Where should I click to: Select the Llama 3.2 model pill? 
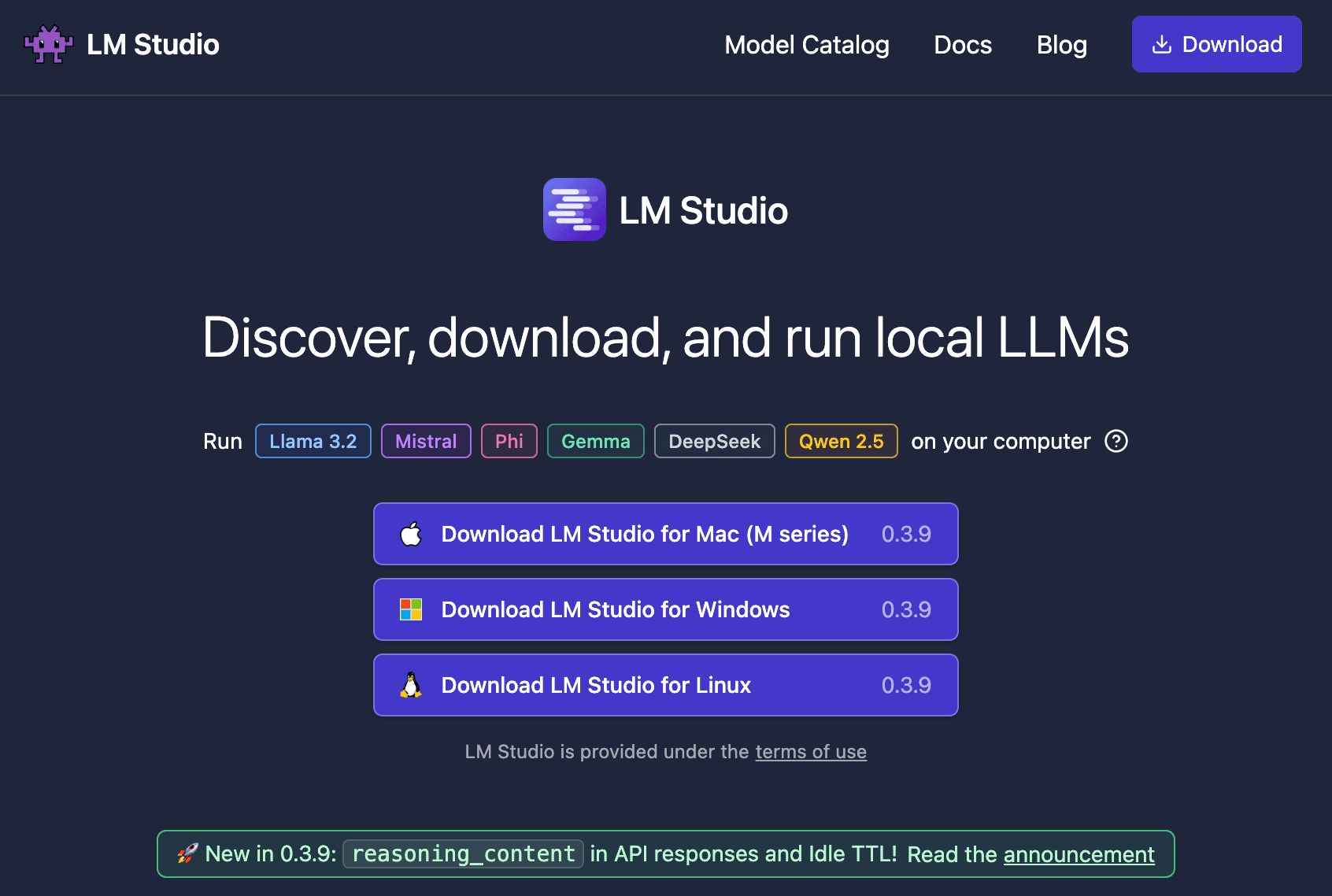(313, 441)
